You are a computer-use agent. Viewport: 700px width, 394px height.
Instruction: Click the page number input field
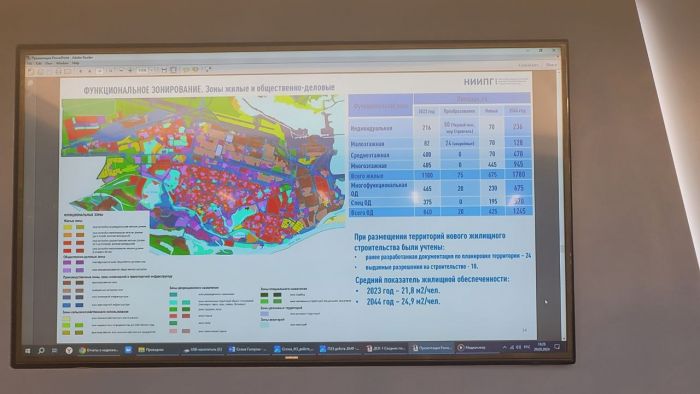click(x=100, y=71)
